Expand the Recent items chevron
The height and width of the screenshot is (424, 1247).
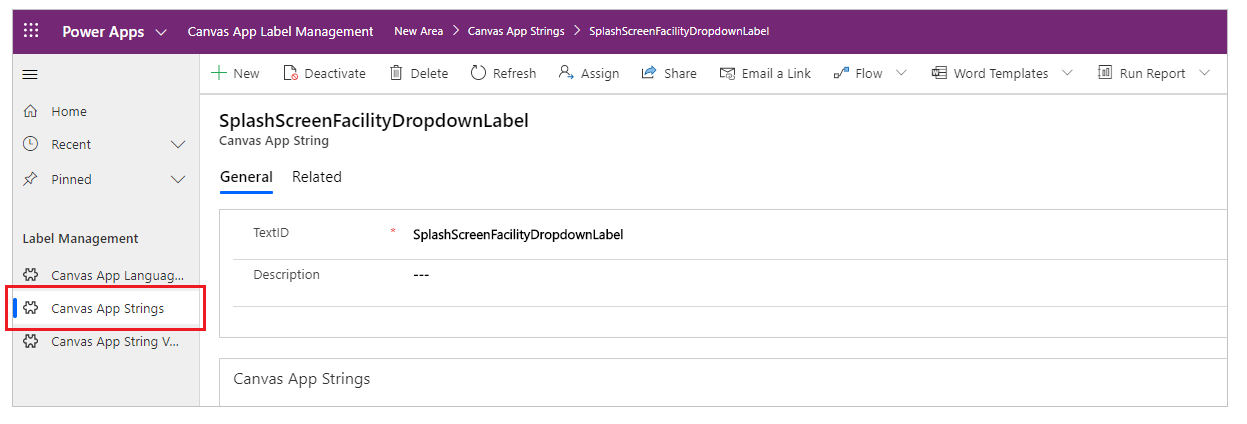[178, 145]
